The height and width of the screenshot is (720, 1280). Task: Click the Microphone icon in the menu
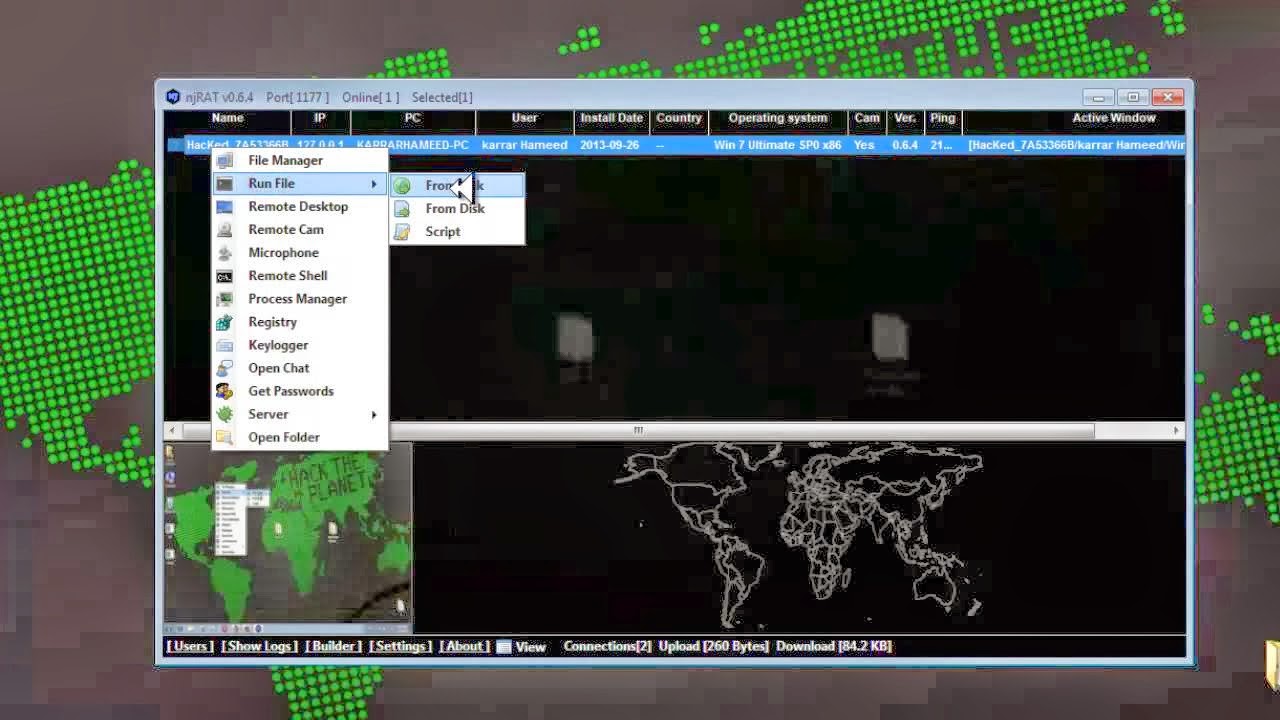(225, 253)
